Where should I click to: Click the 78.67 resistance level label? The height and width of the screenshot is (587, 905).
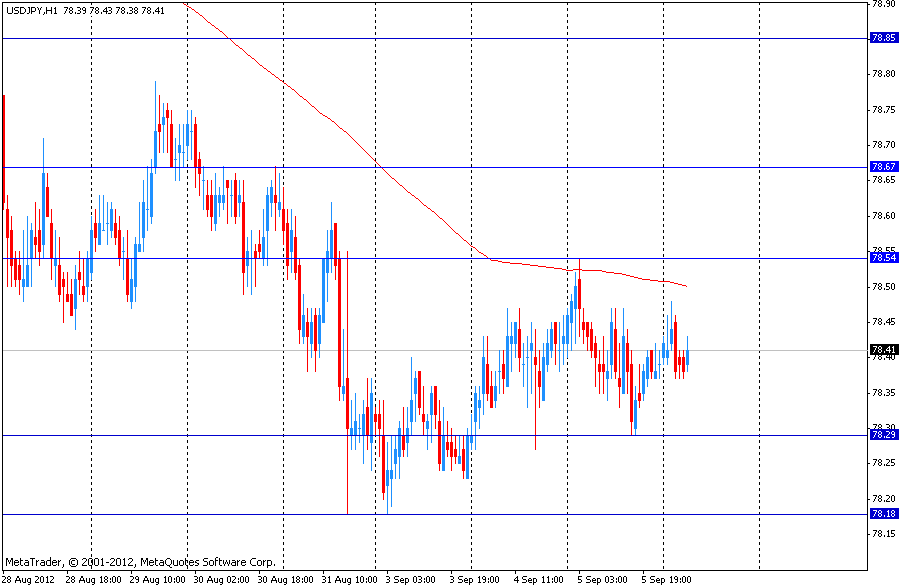[x=882, y=167]
